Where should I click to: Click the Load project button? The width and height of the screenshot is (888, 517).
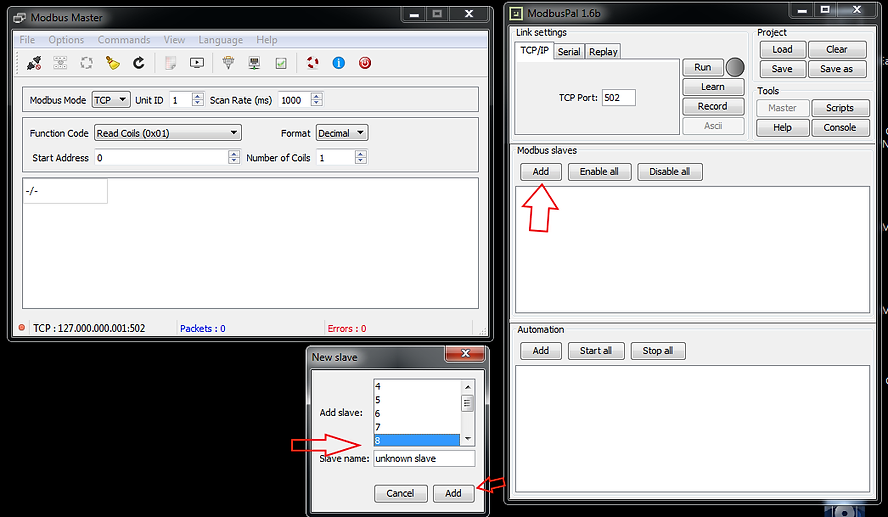(782, 49)
